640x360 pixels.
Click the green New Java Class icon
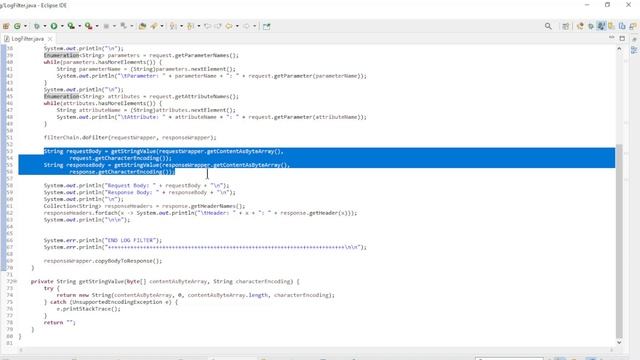tap(17, 26)
